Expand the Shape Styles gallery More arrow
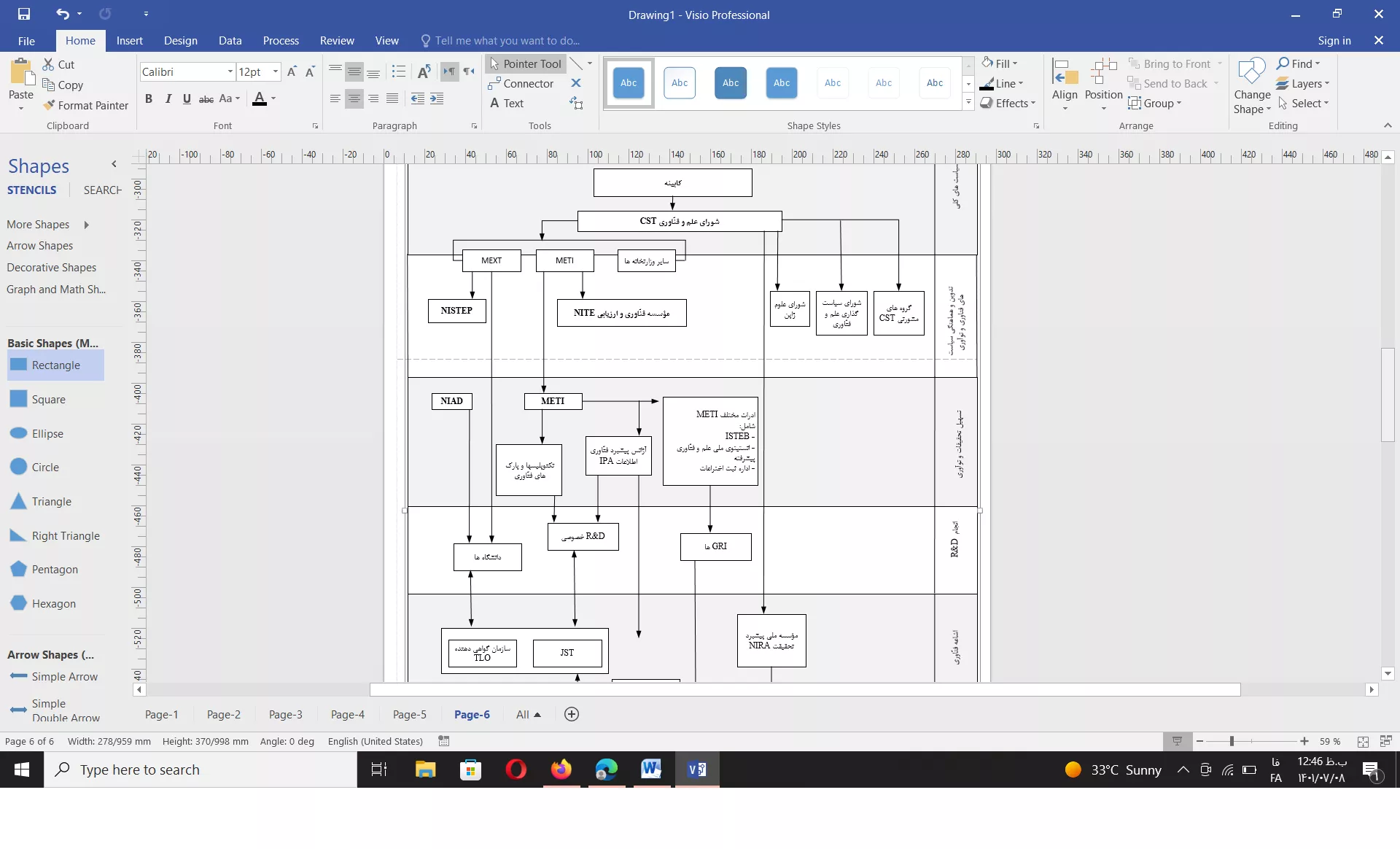 968,102
